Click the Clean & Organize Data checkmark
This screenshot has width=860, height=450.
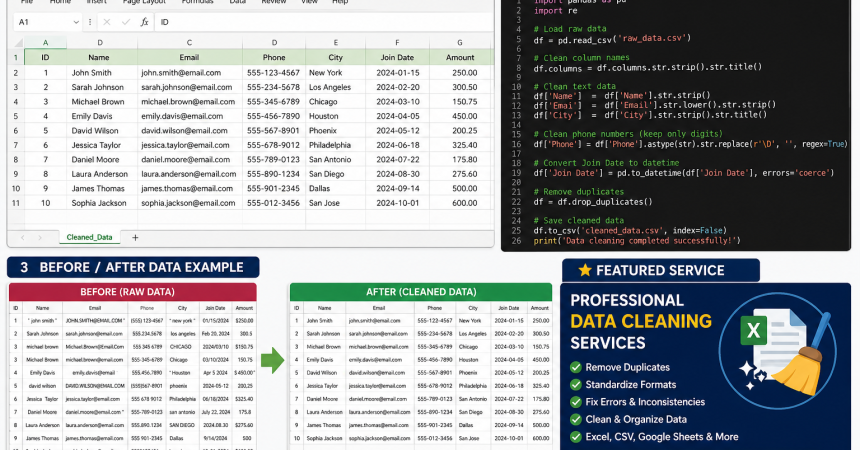point(575,419)
